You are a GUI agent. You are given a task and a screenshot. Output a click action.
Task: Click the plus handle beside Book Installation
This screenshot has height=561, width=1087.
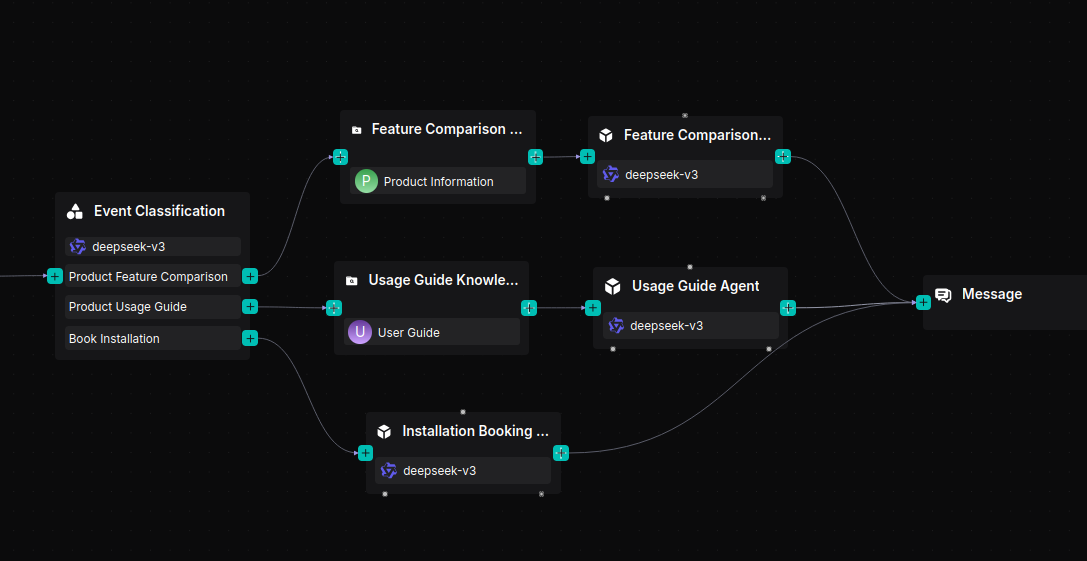coord(250,339)
